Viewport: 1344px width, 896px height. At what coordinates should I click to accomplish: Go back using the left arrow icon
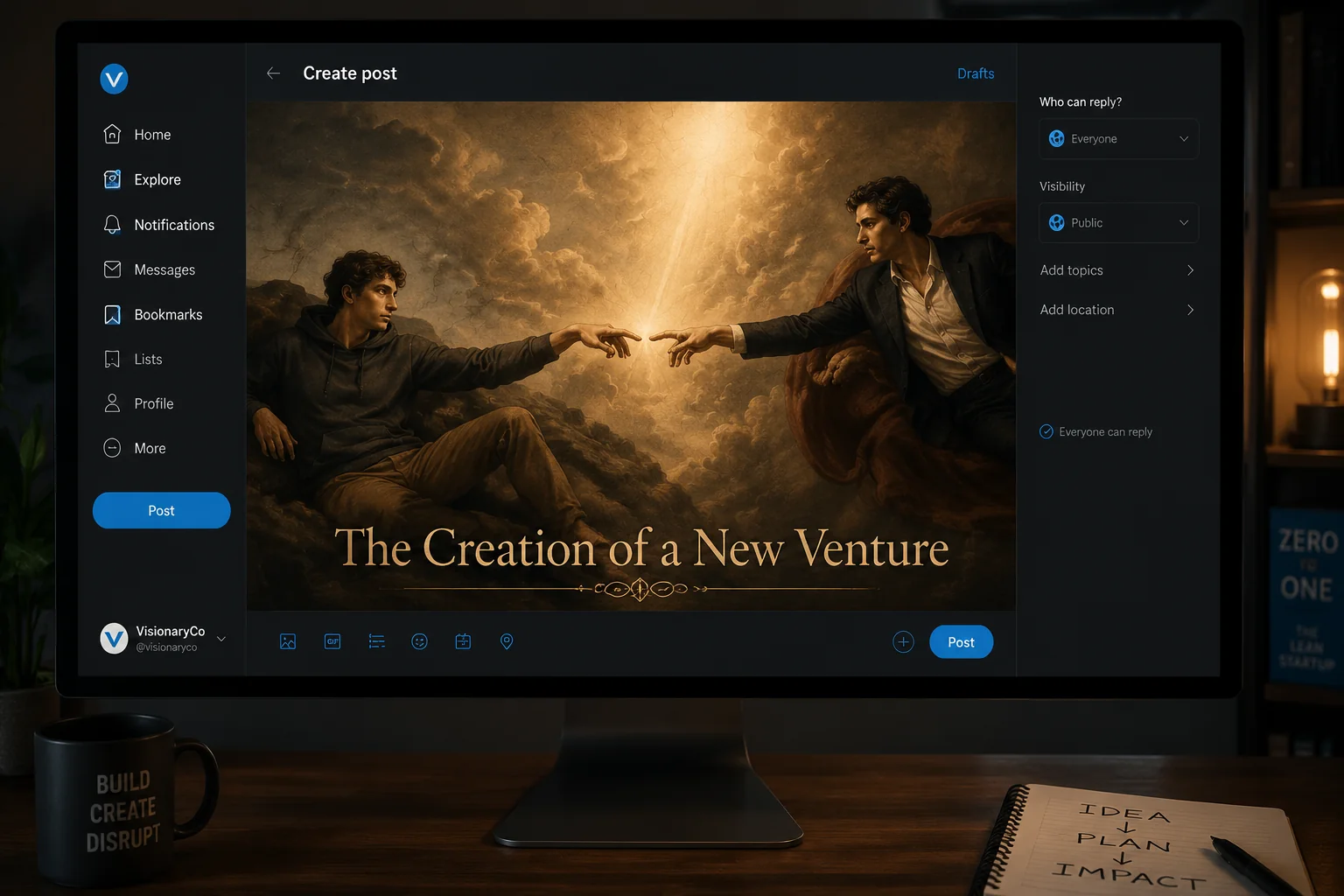click(x=274, y=73)
